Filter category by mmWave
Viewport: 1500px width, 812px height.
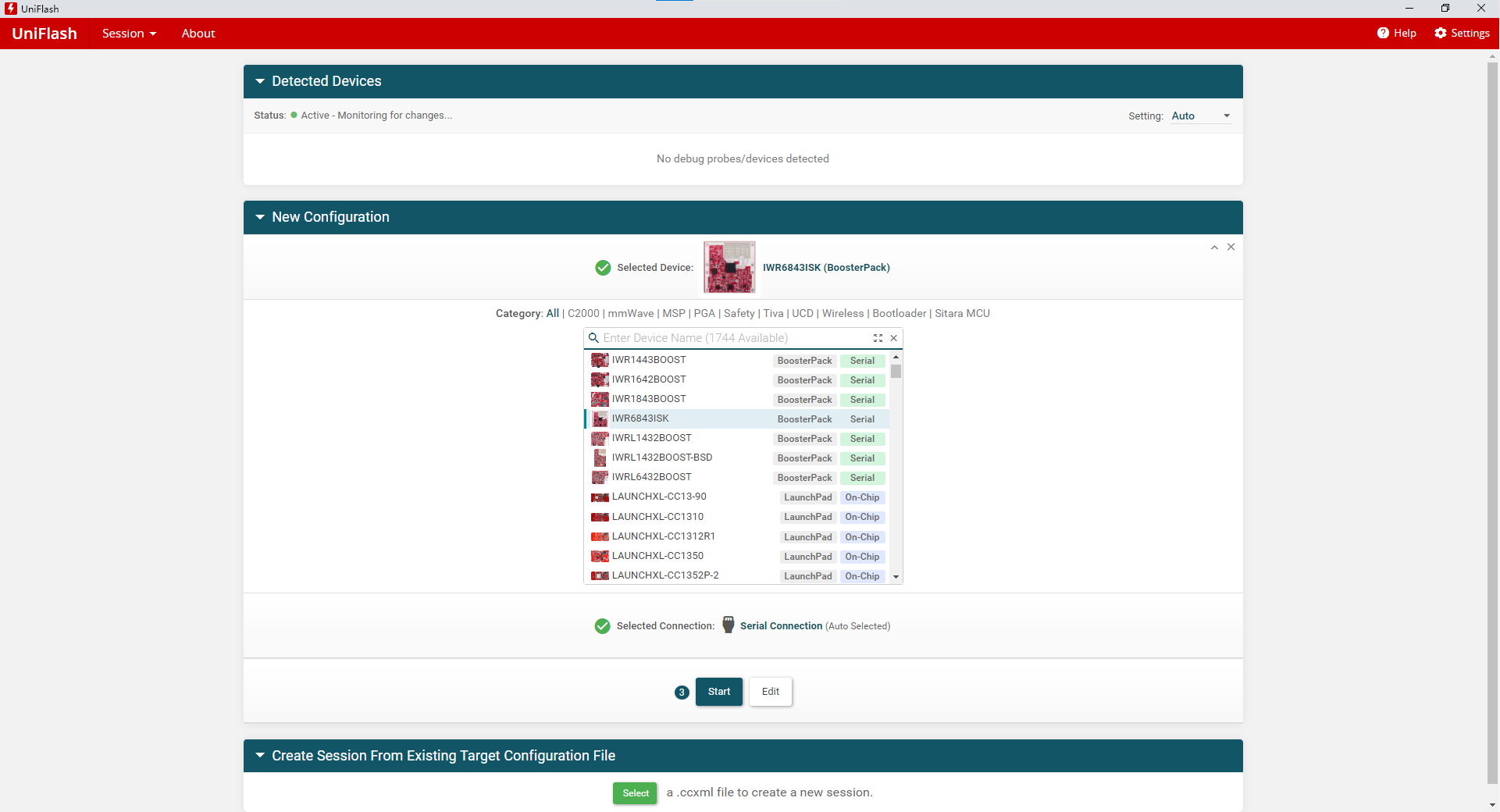click(631, 313)
